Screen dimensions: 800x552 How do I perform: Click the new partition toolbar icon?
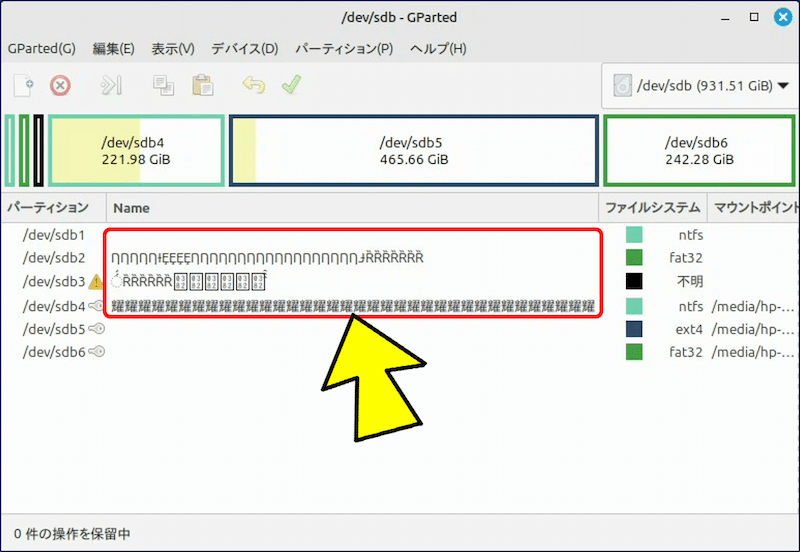tap(24, 85)
